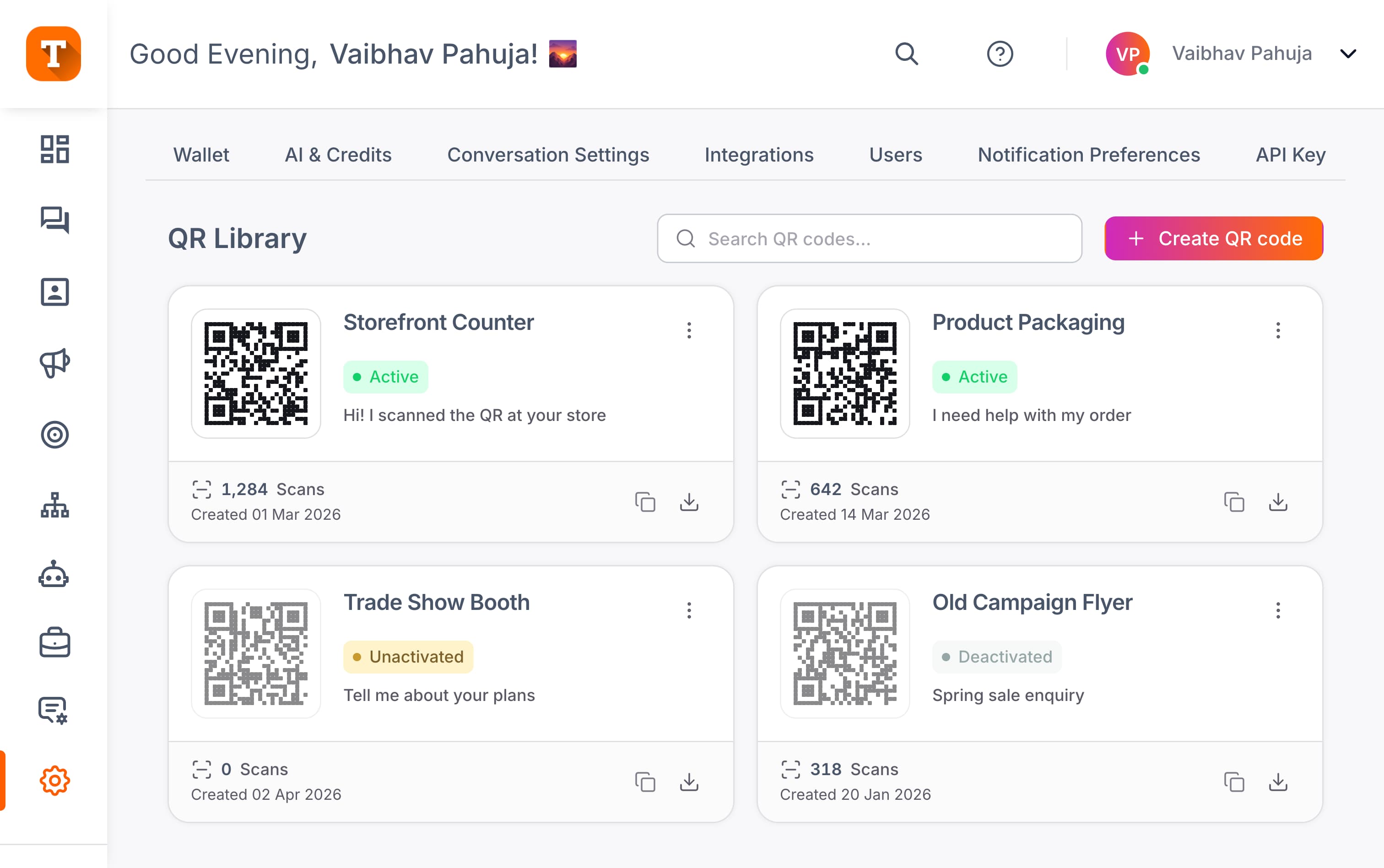Click the 1,284 Scans count
Screen dimensions: 1384x868
coord(273,489)
